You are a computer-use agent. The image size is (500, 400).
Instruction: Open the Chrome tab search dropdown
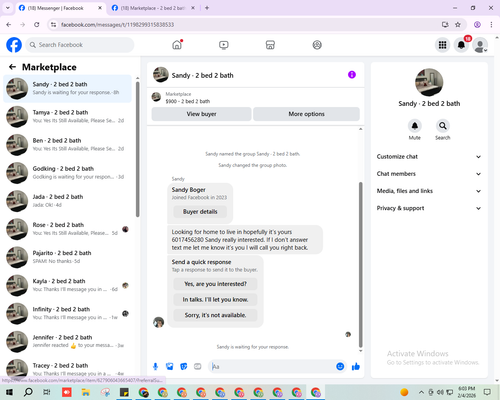click(8, 8)
